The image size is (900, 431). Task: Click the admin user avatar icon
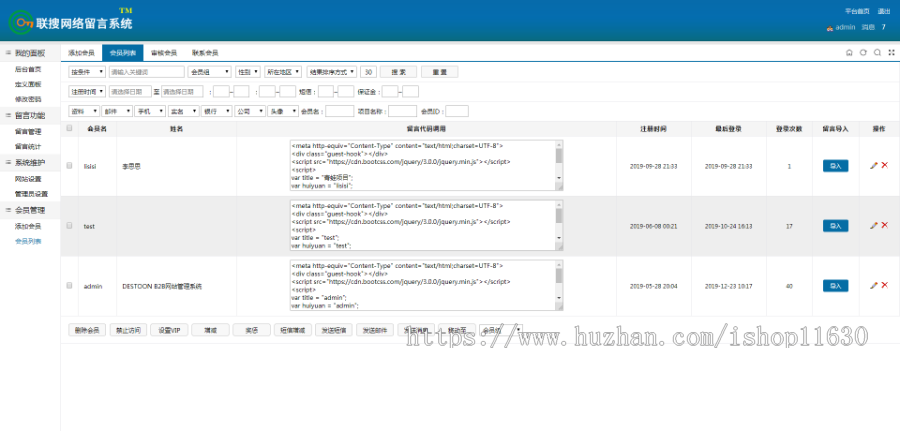[x=829, y=28]
